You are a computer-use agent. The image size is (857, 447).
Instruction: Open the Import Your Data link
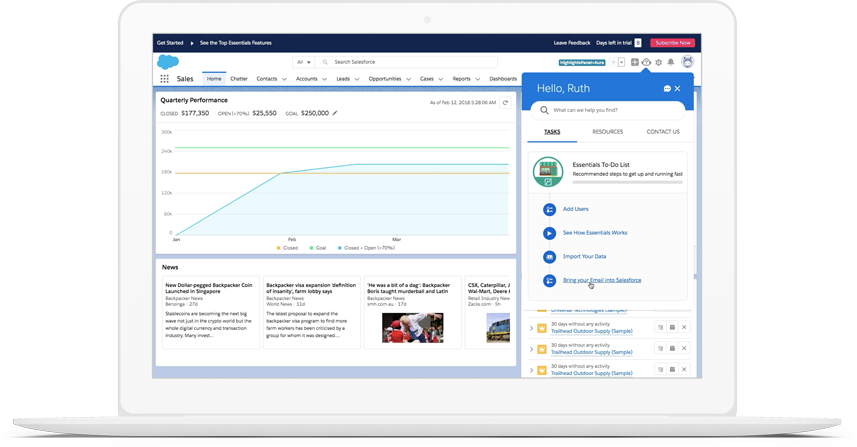pos(584,257)
